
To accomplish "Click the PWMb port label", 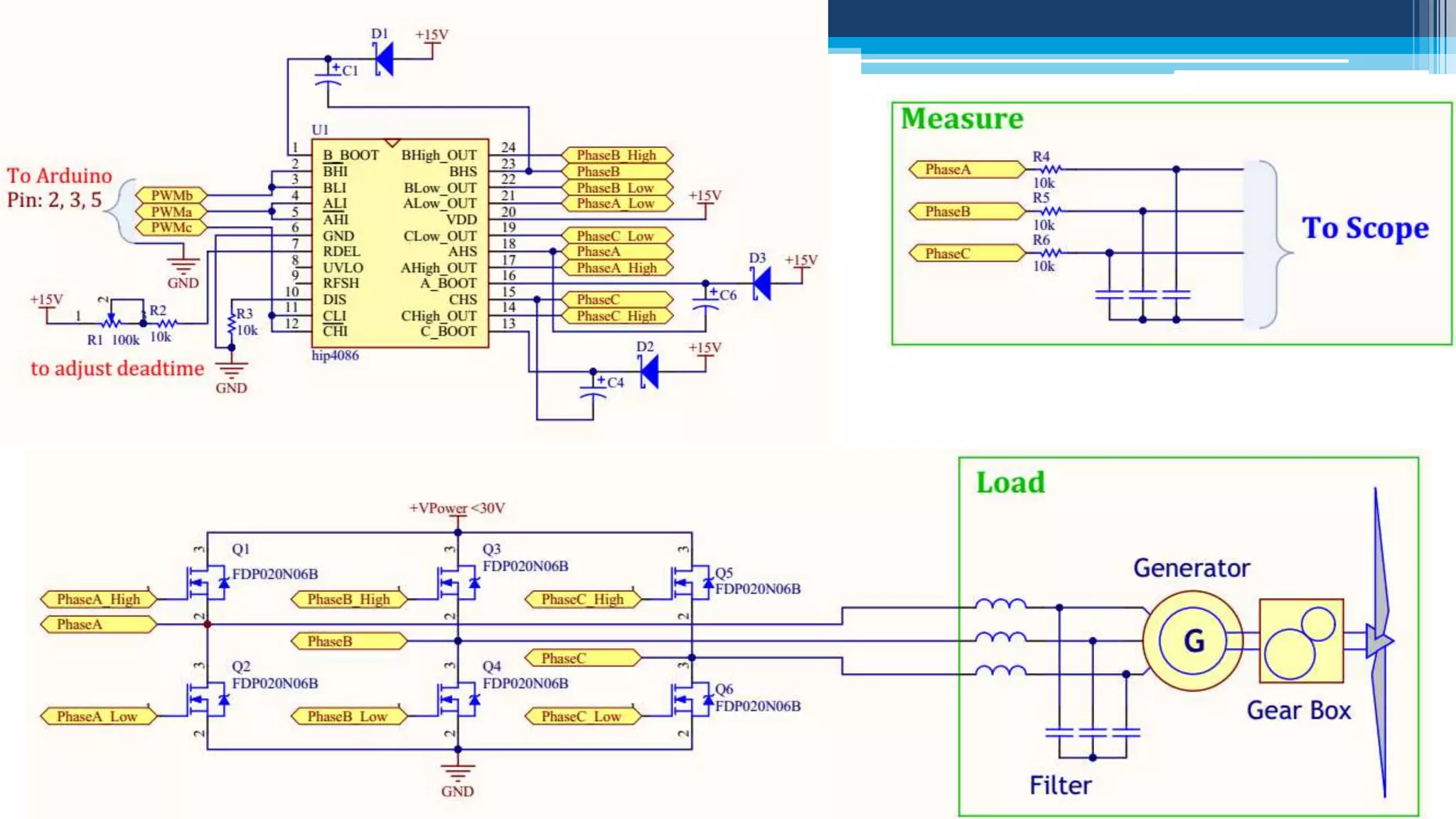I will click(171, 195).
